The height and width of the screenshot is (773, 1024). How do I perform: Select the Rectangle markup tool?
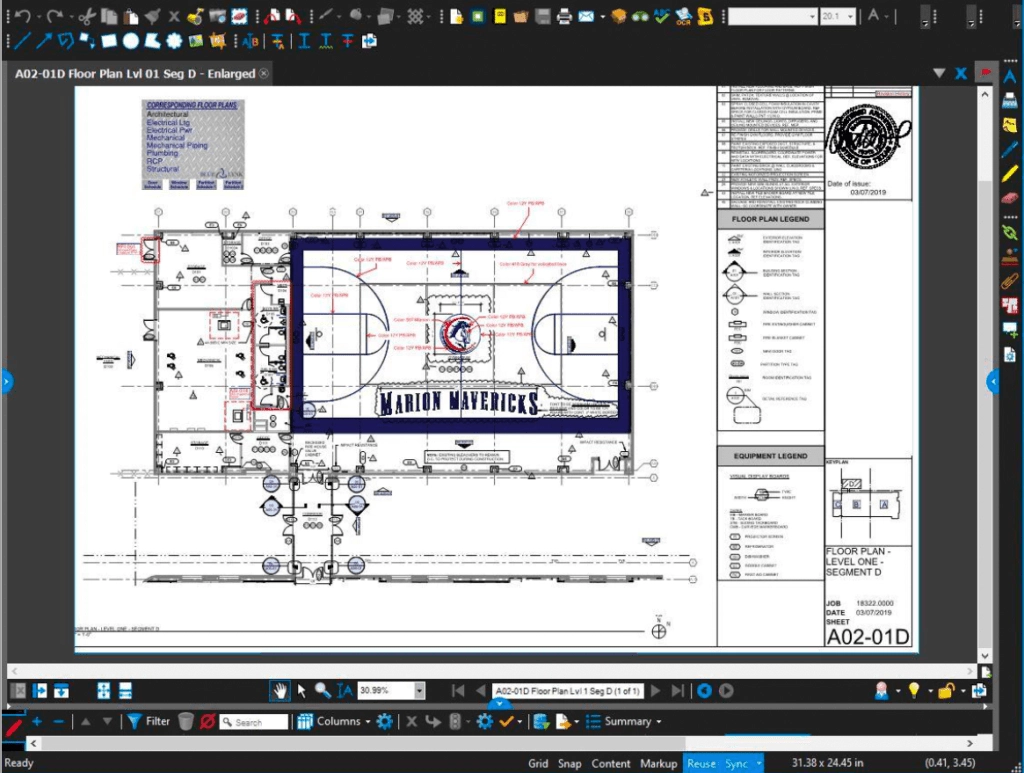point(109,41)
